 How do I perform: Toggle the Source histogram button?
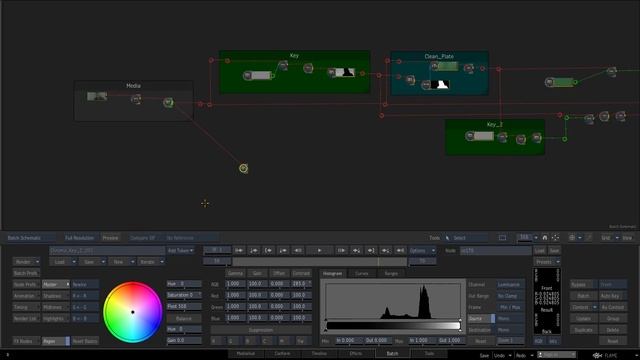(481, 318)
